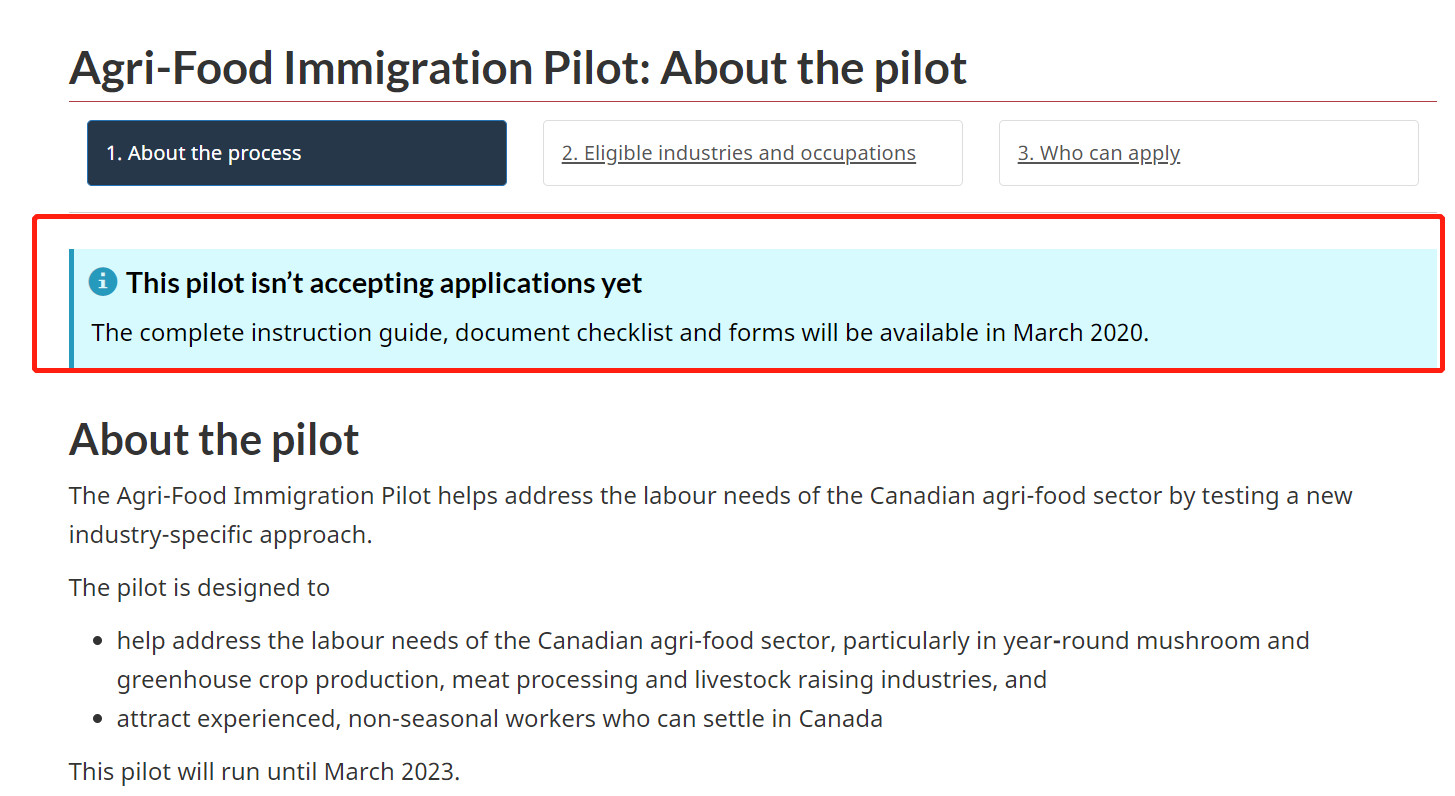
Task: Click the blue left border of the alert
Action: click(71, 308)
